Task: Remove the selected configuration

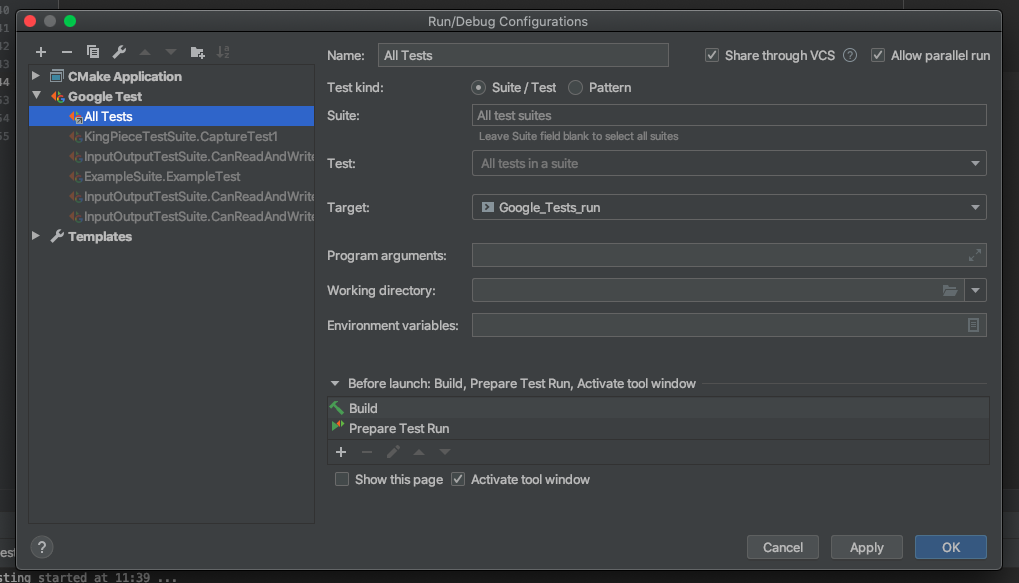Action: click(x=67, y=52)
